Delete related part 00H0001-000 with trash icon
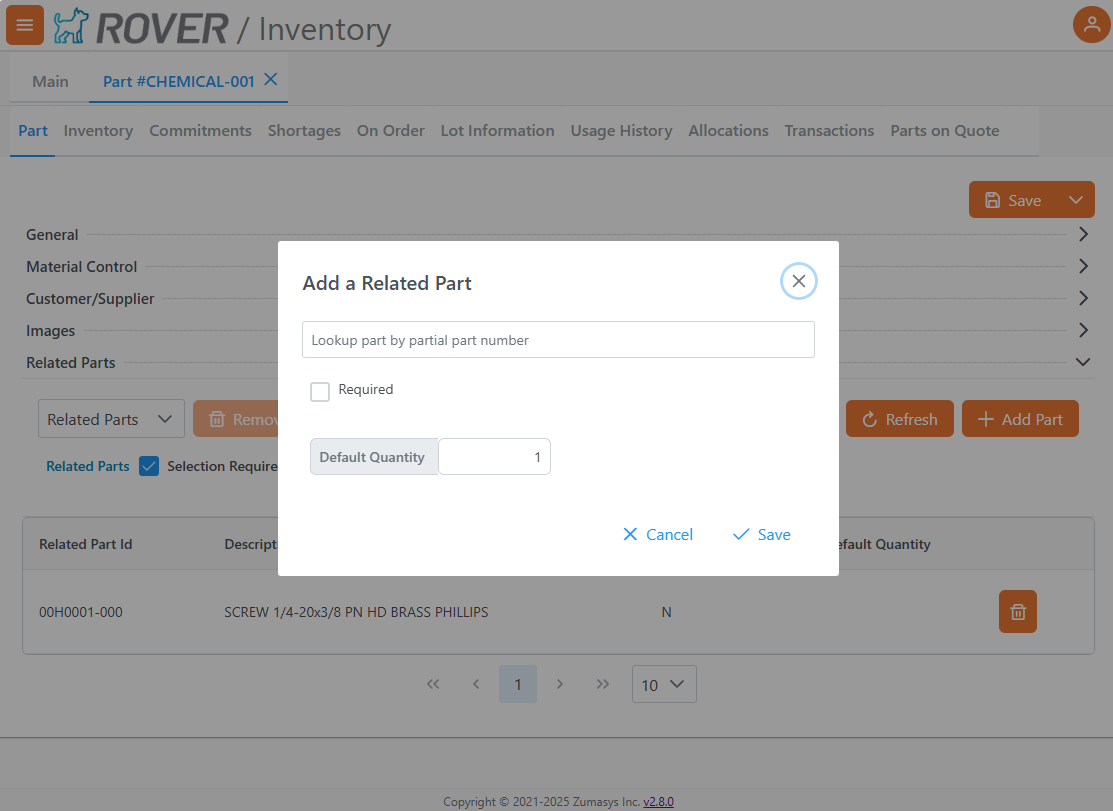 tap(1017, 612)
